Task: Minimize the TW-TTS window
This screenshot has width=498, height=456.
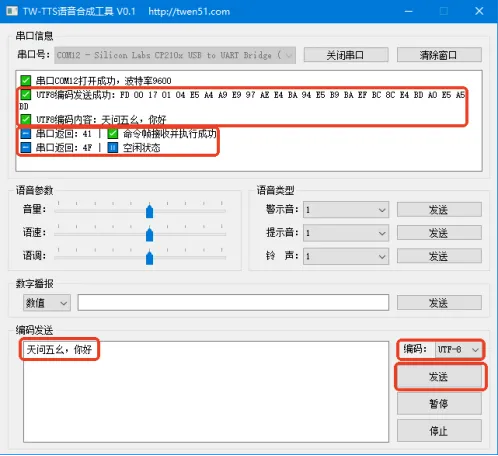Action: click(409, 11)
